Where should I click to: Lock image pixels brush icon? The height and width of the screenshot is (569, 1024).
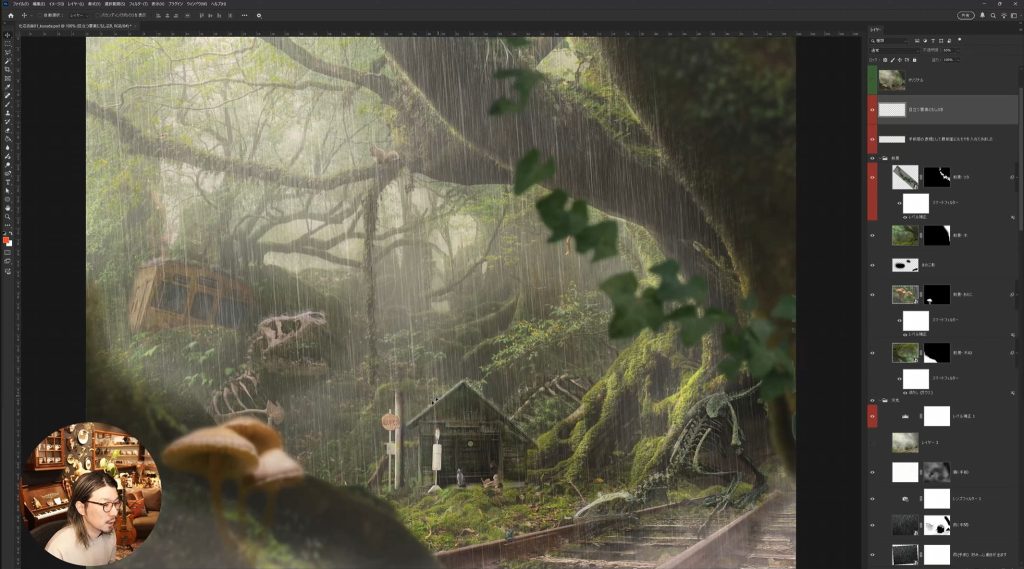click(x=893, y=60)
